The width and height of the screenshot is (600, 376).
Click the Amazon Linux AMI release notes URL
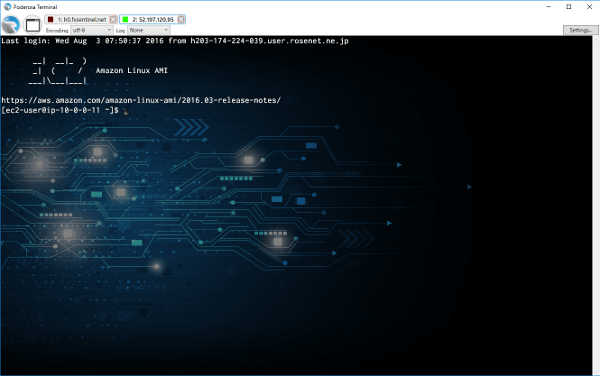141,100
